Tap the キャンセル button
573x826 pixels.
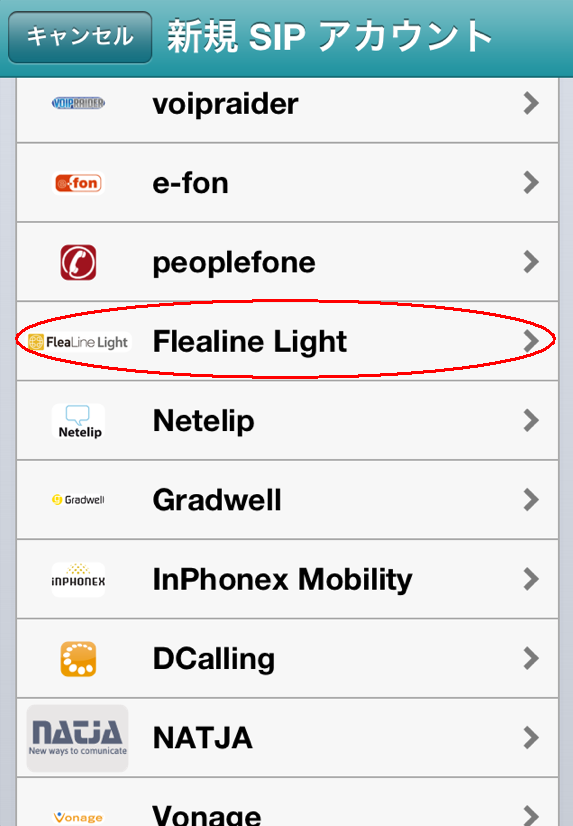[80, 37]
